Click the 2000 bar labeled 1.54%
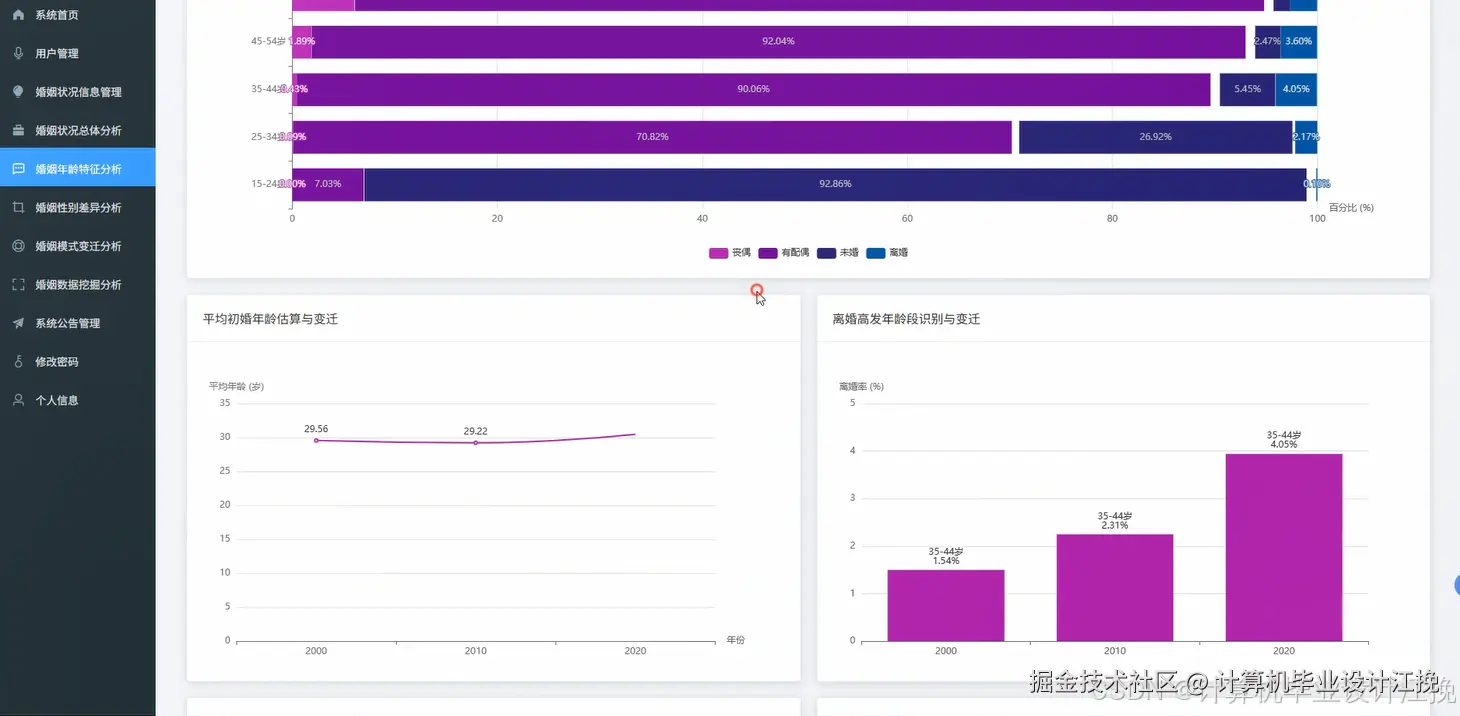The width and height of the screenshot is (1460, 716). (946, 605)
